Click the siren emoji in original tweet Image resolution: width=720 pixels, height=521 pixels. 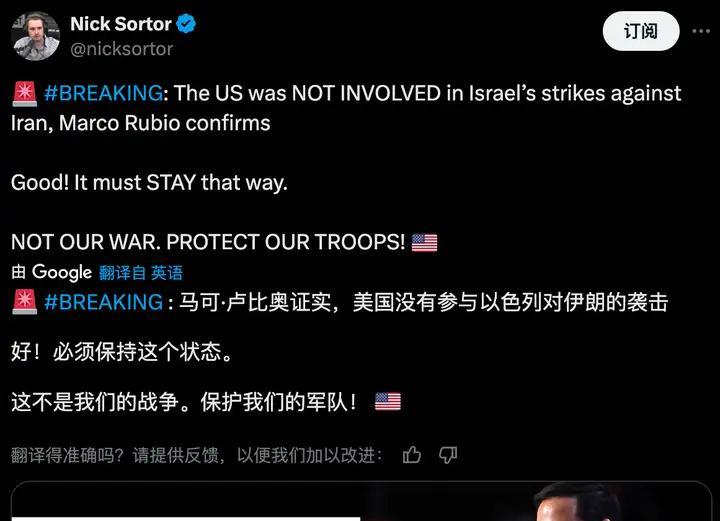[24, 94]
